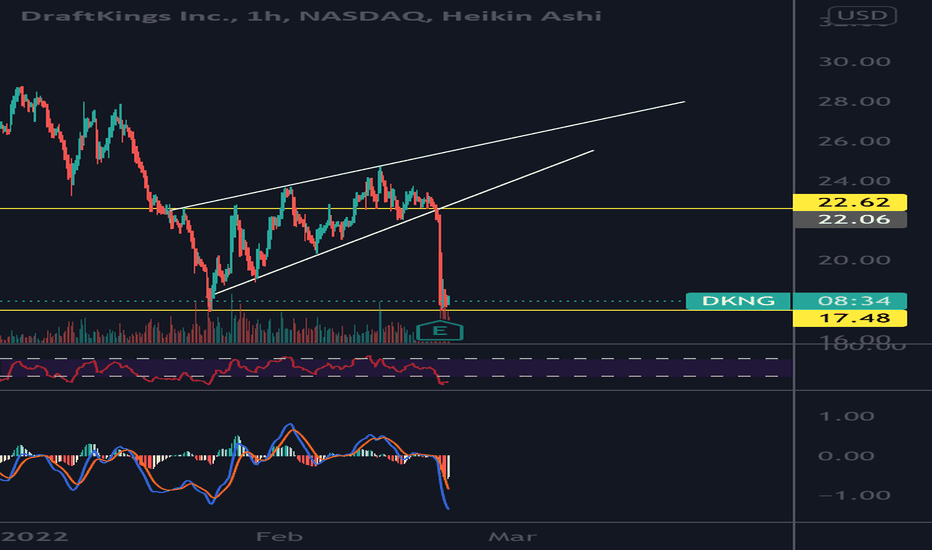Select the 22.62 yellow price label
The width and height of the screenshot is (932, 550).
coord(850,202)
